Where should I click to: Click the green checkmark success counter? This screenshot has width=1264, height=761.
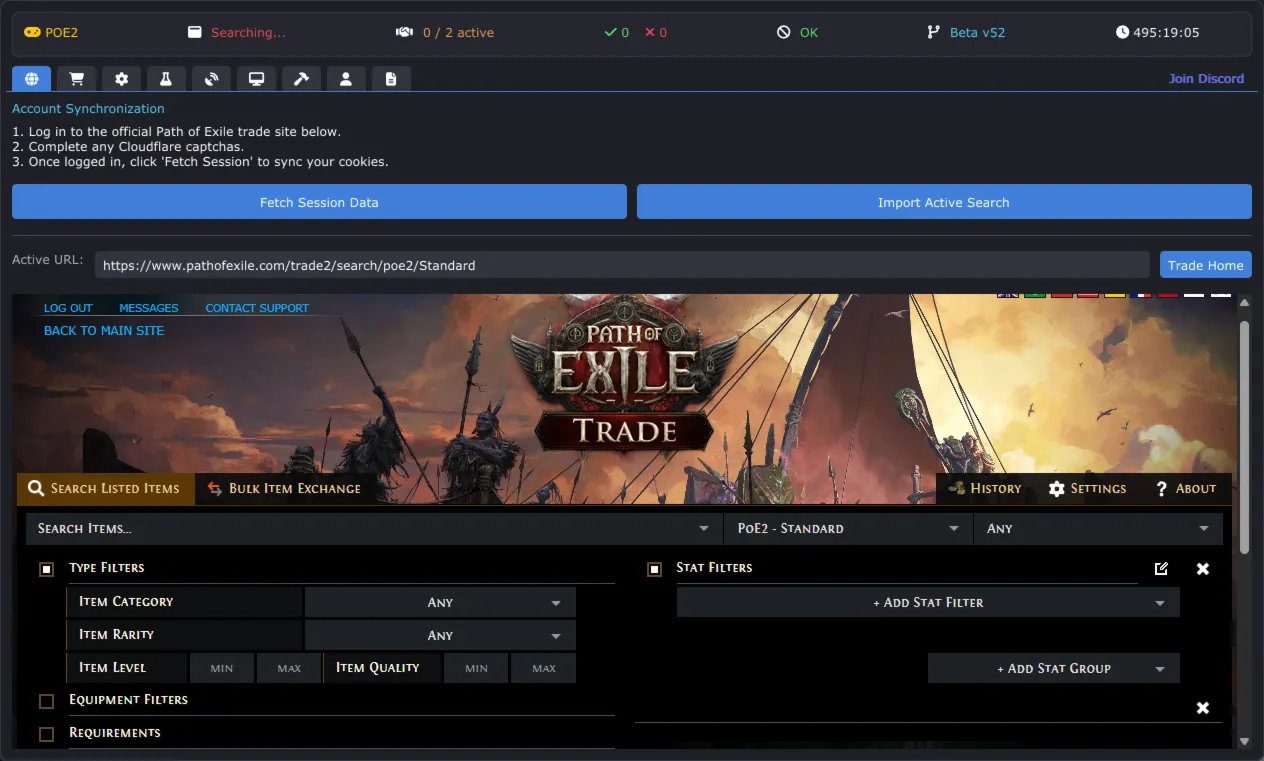point(617,32)
